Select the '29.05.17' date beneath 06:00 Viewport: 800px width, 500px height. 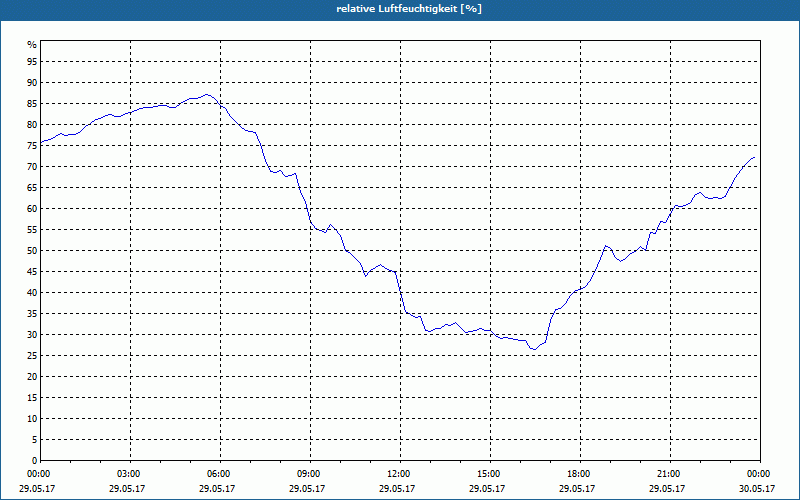[217, 488]
